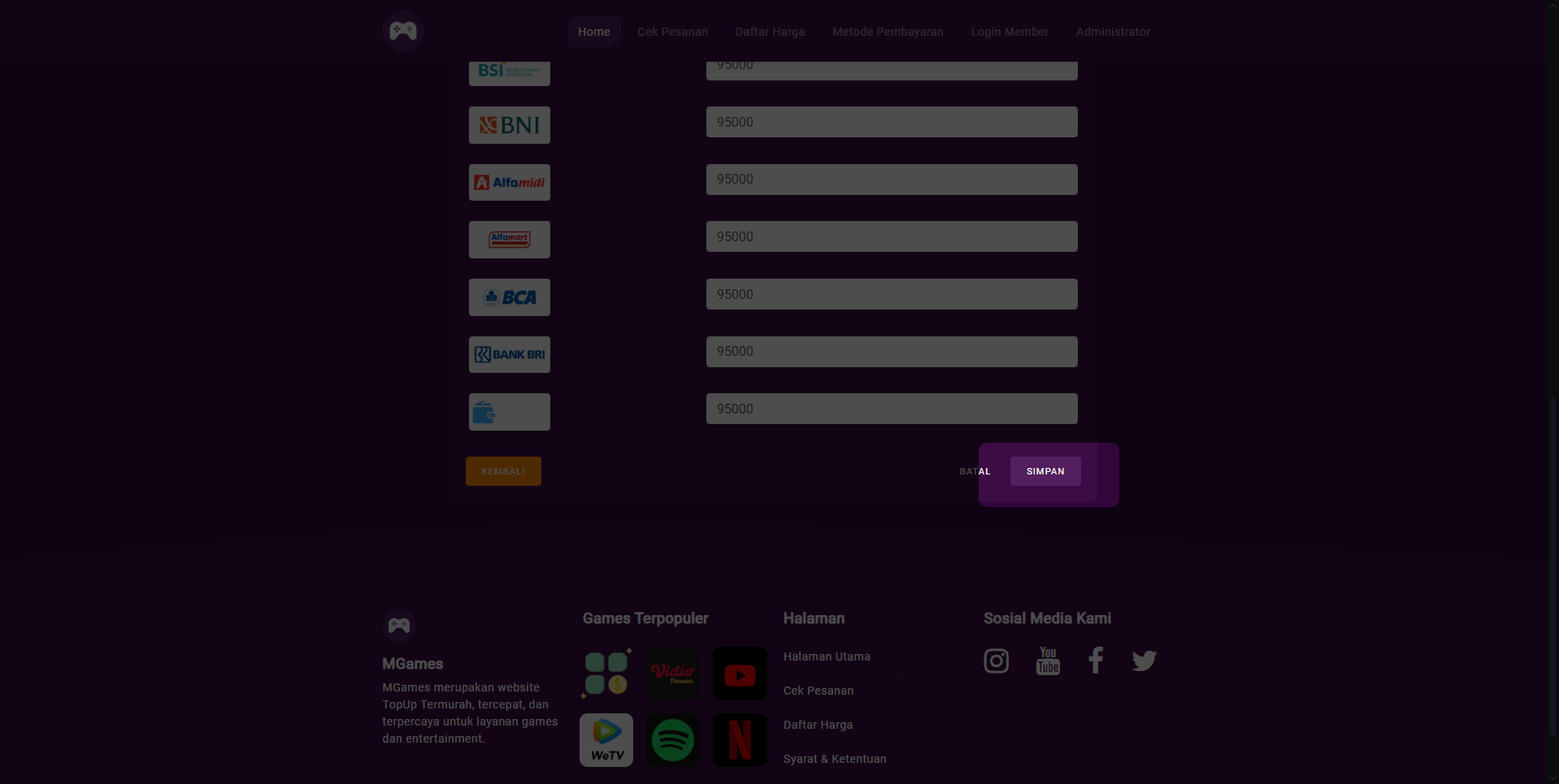Click the footer MGames gamepad logo
Screen dimensions: 1559x784
tap(399, 626)
